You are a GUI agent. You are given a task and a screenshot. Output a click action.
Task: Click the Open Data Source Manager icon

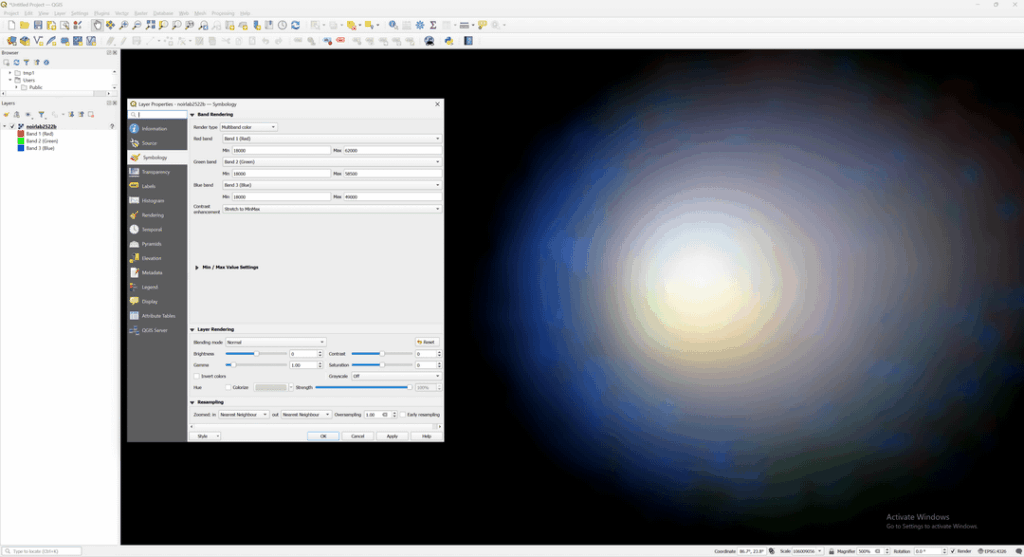pos(11,41)
